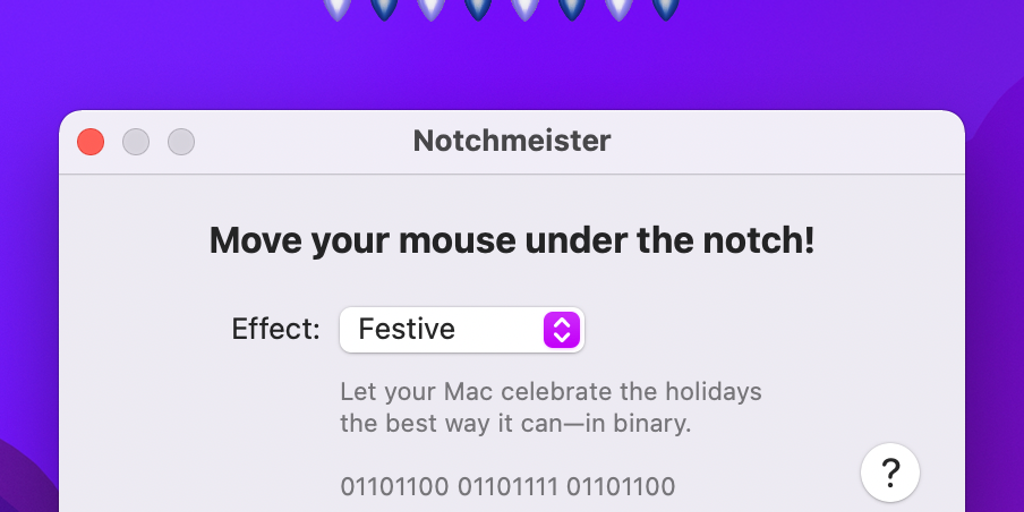Click the "Move your mouse under the notch!" heading
1024x512 pixels.
[511, 241]
